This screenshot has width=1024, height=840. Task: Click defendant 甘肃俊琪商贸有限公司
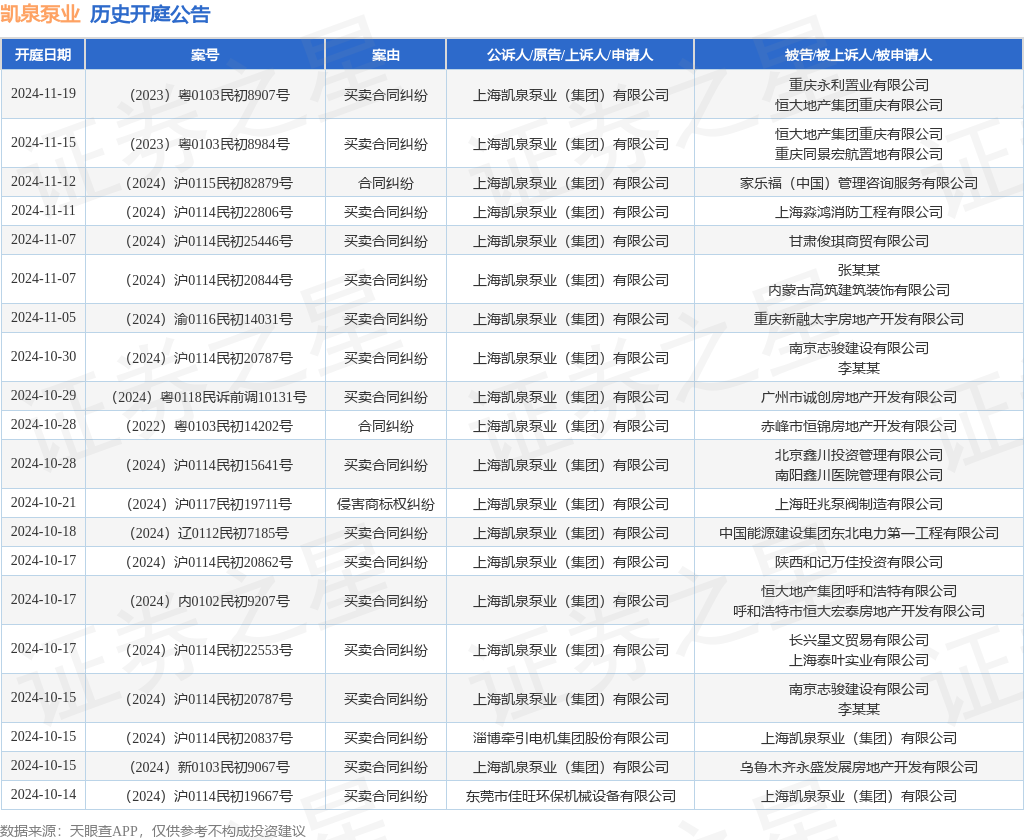click(858, 241)
